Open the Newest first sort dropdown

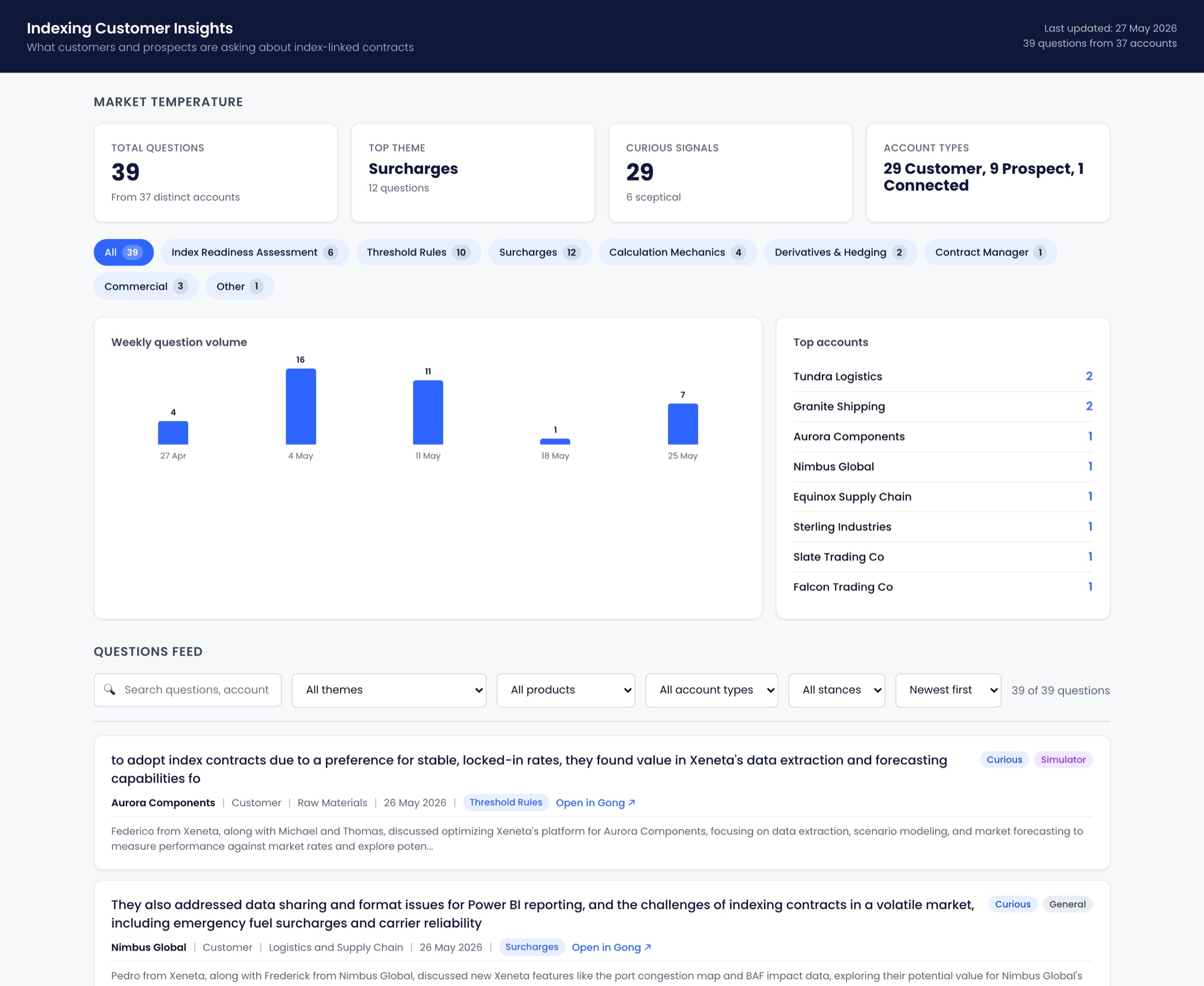(948, 690)
